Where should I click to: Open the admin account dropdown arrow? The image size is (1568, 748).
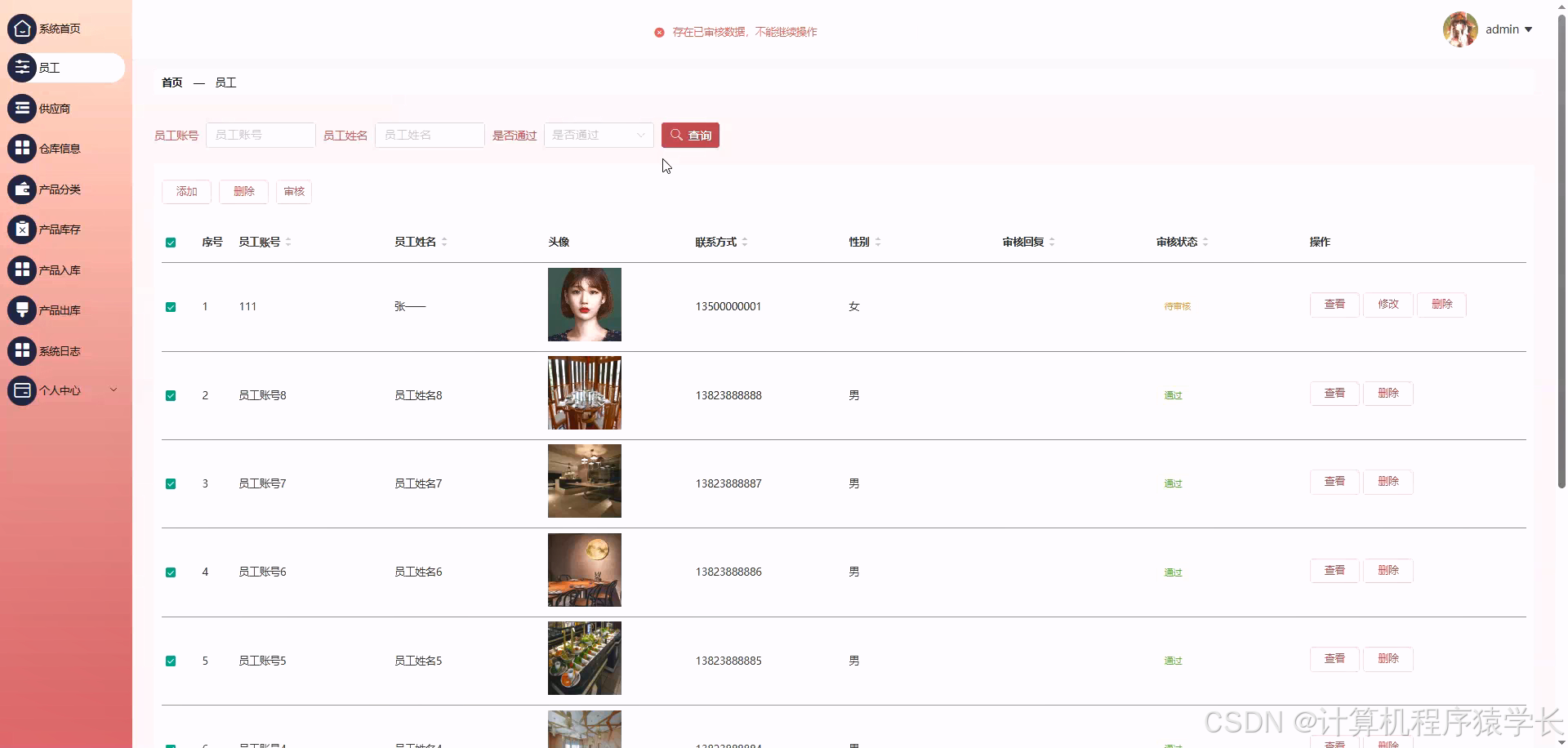pos(1529,29)
